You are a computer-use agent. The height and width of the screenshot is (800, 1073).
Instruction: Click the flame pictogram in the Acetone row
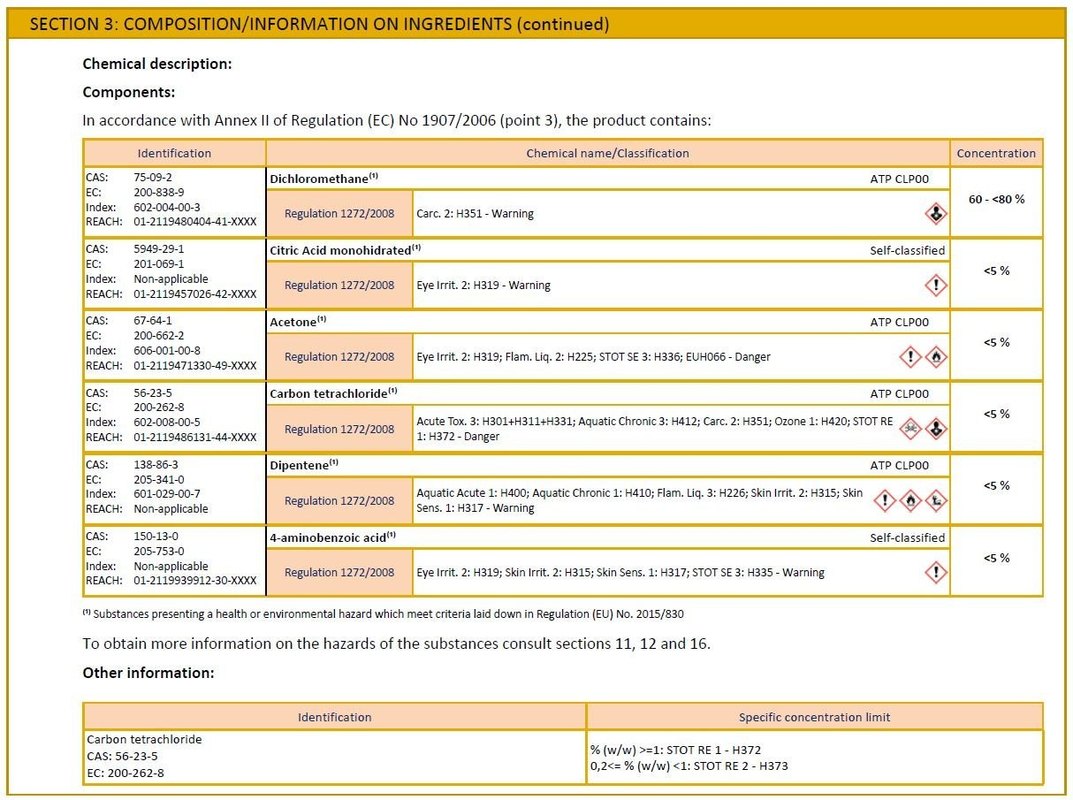[x=936, y=357]
